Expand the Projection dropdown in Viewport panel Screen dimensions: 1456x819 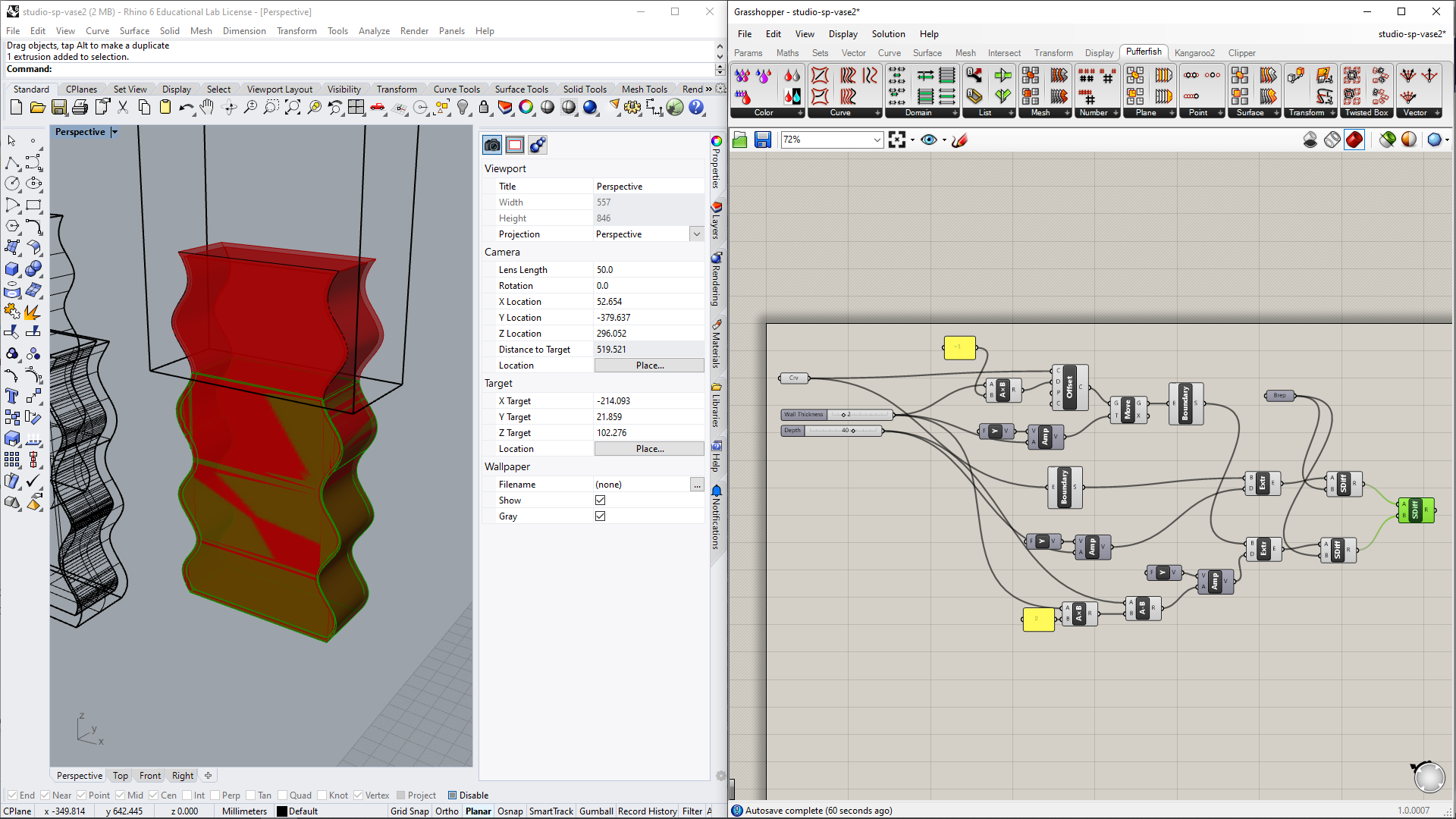pos(697,234)
